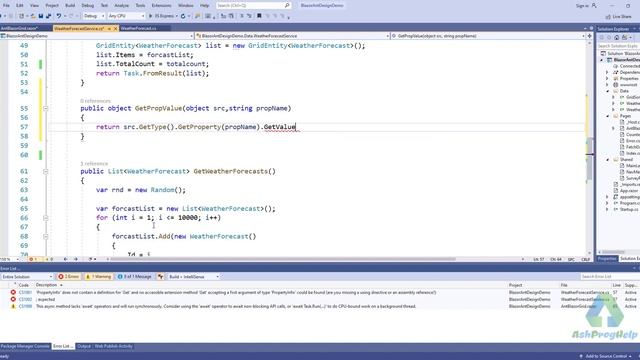Click navigate forward arrow in editor status strip
This screenshot has width=640, height=360.
coord(76,259)
